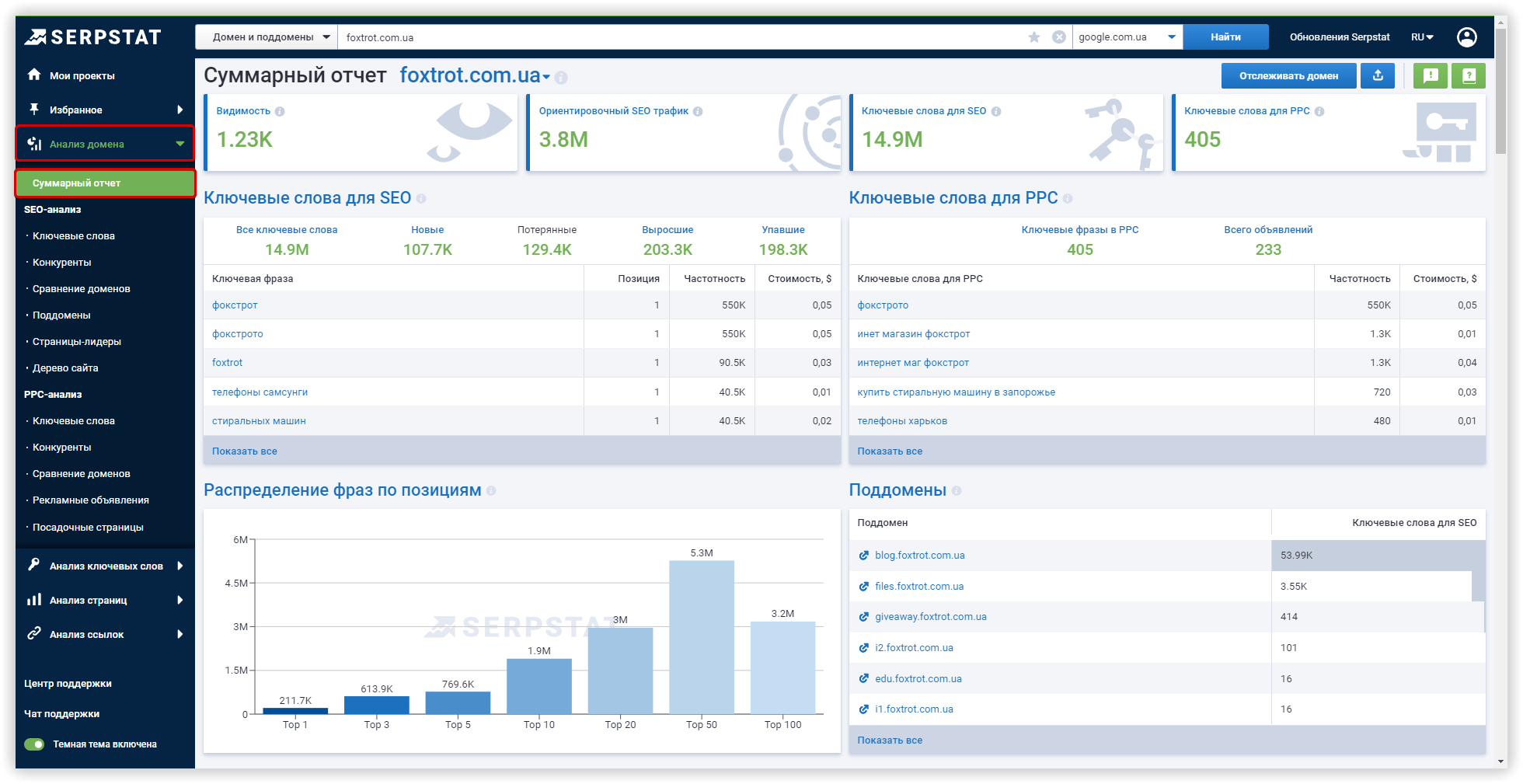Open external link icon for i2.foxtrot.com.ua
The width and height of the screenshot is (1523, 784).
(864, 648)
